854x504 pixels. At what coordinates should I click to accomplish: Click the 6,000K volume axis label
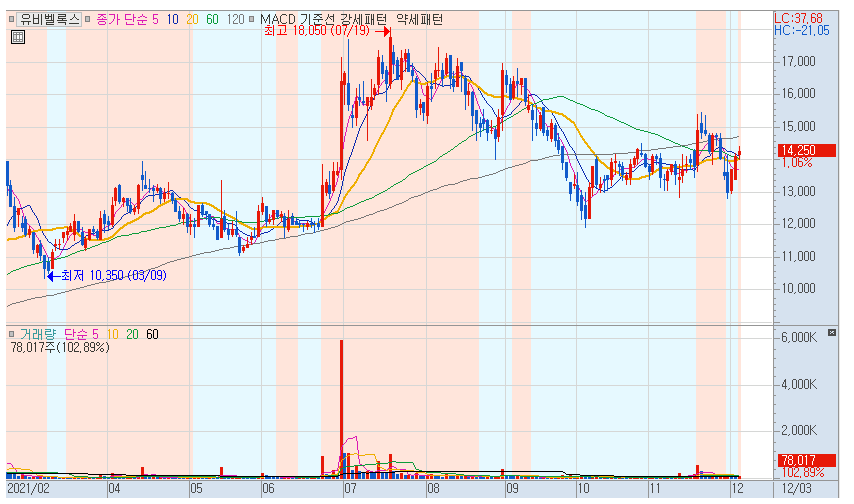799,337
